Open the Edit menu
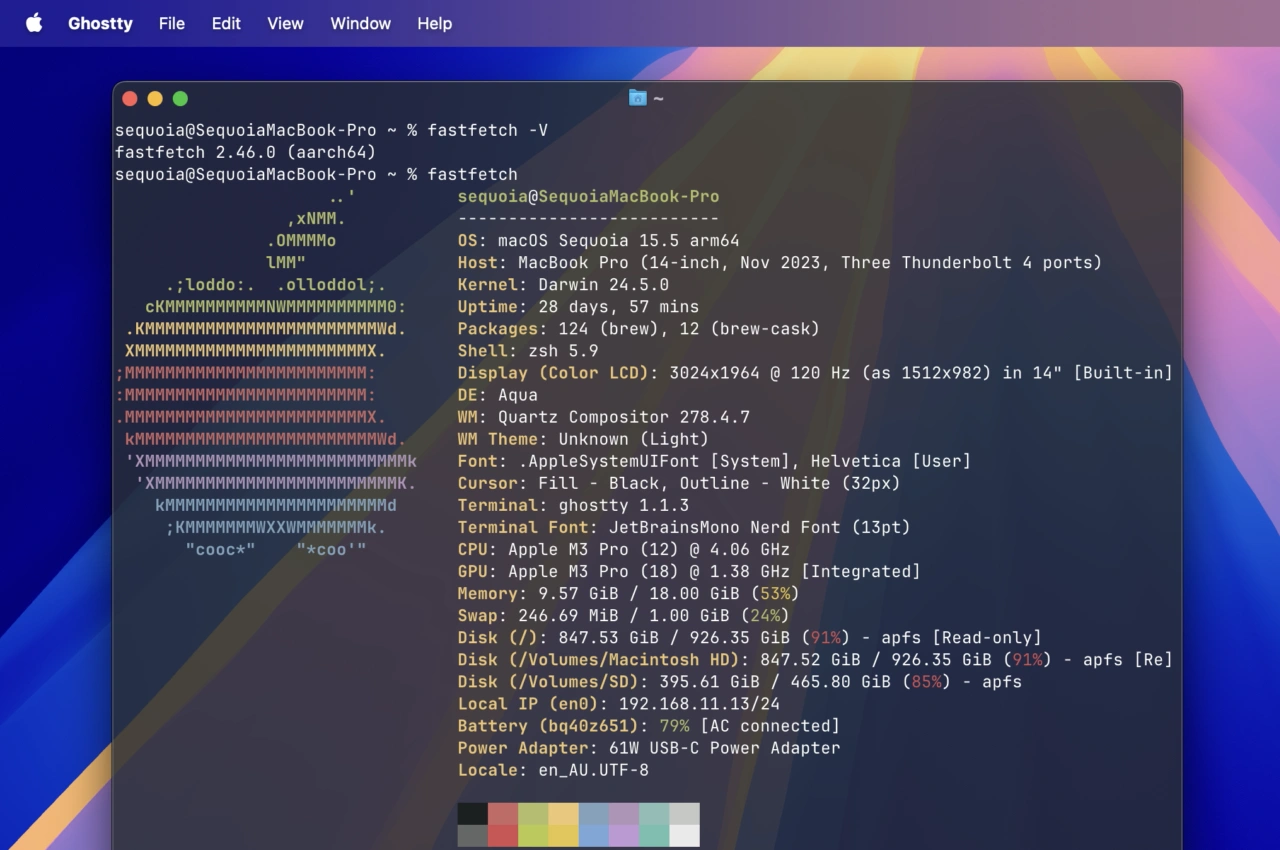1280x850 pixels. (x=226, y=23)
